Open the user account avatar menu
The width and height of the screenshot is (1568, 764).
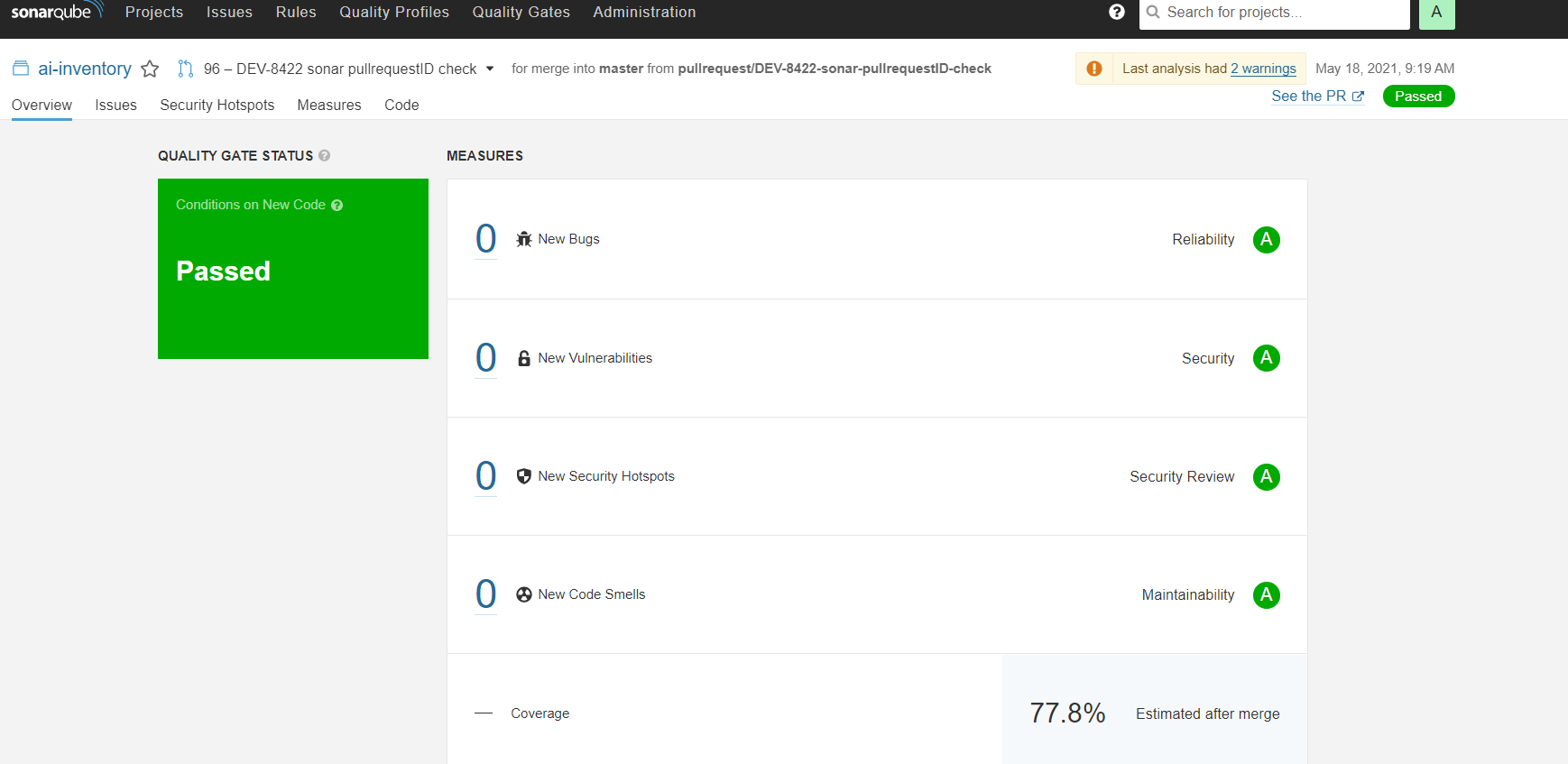1436,13
